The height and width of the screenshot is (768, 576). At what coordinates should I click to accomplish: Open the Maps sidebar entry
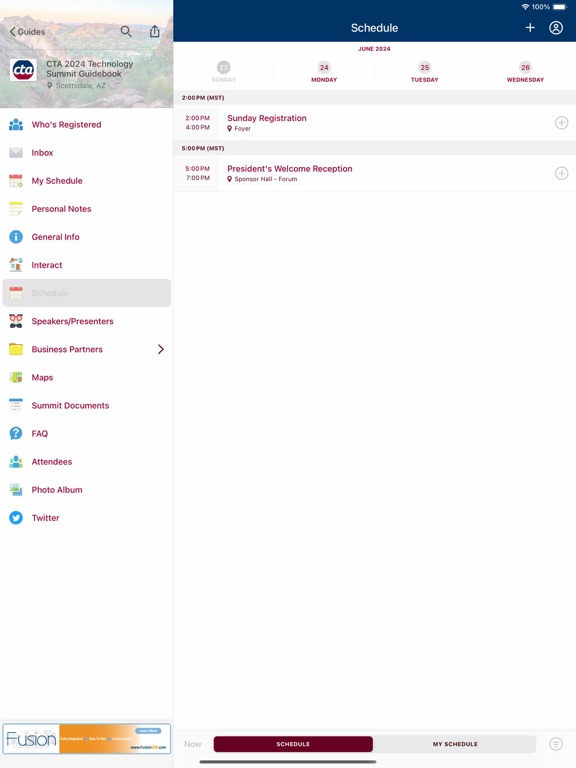click(x=87, y=378)
